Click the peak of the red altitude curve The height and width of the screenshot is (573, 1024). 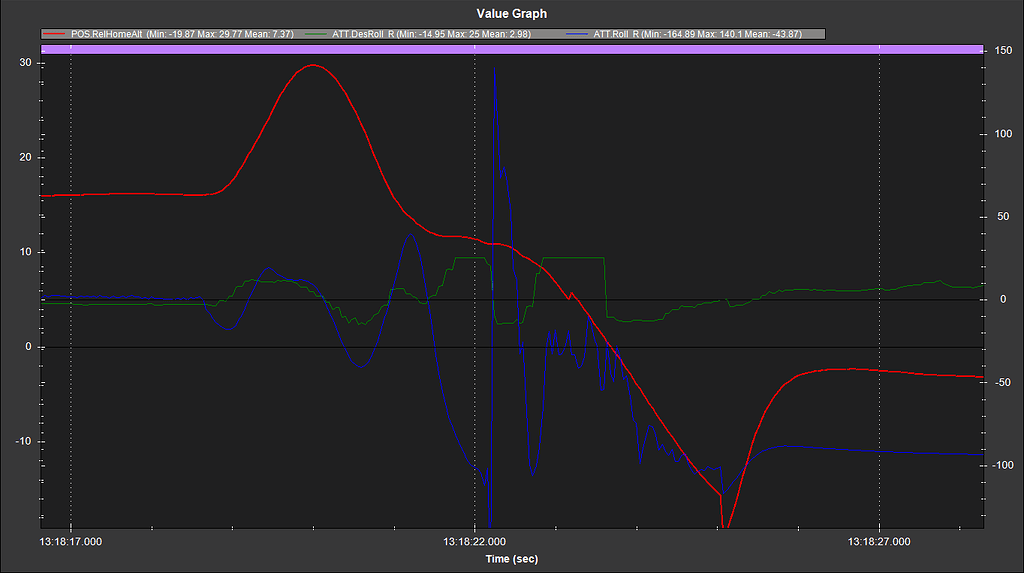[x=313, y=65]
